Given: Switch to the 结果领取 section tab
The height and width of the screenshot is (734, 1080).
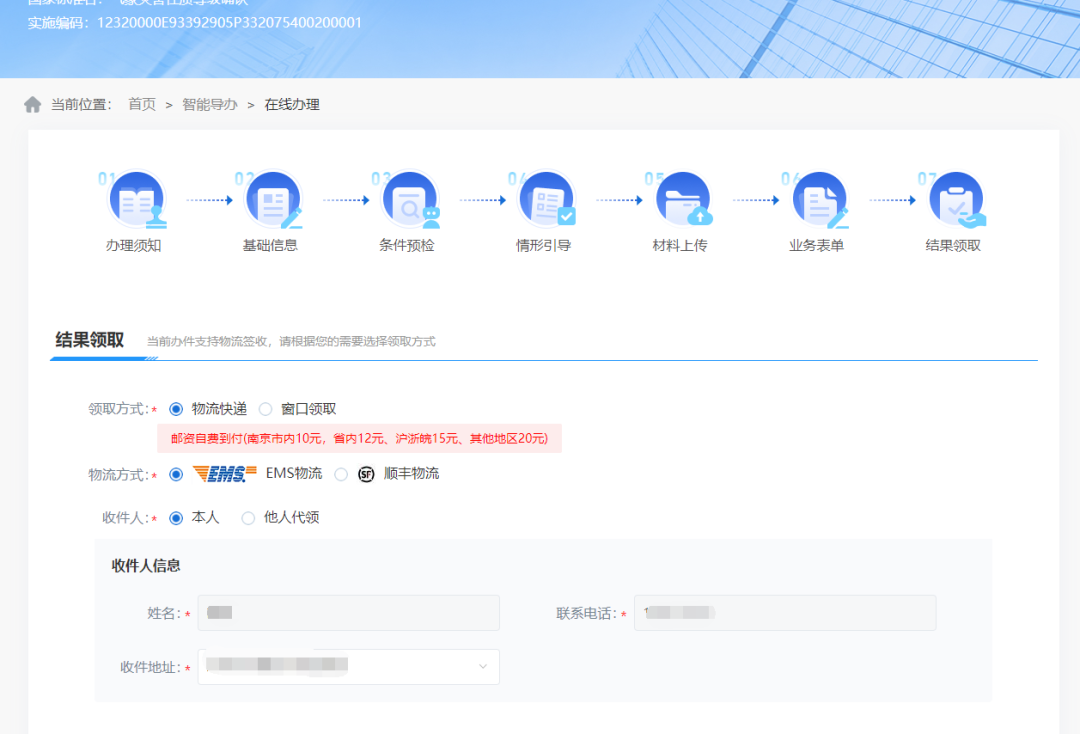Looking at the screenshot, I should 90,340.
